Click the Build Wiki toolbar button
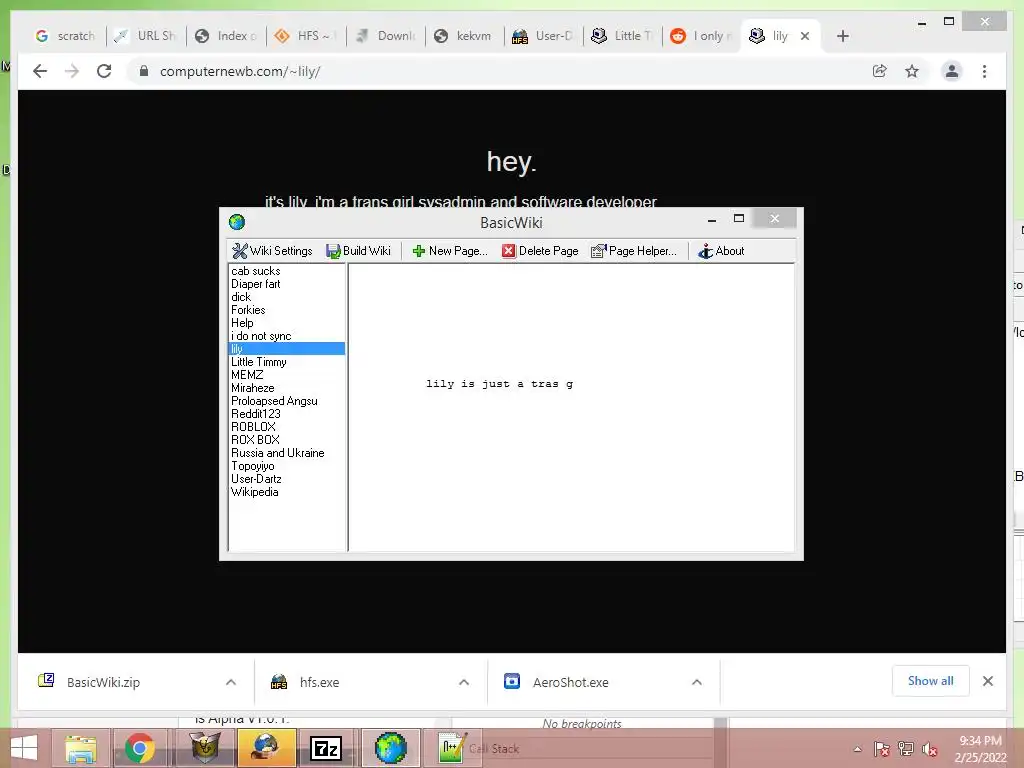The image size is (1024, 768). [x=359, y=251]
